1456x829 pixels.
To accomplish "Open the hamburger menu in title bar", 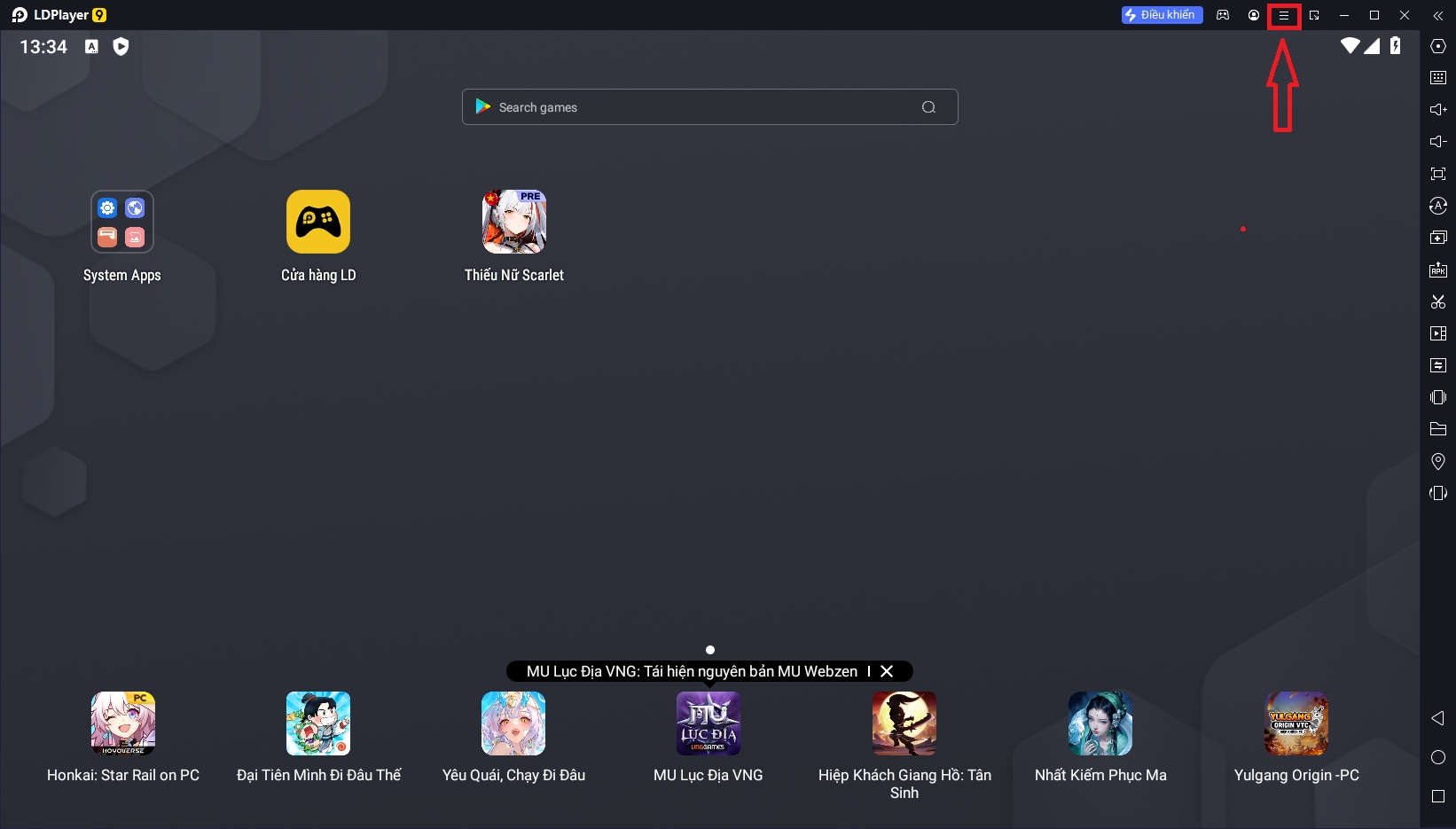I will tap(1283, 16).
